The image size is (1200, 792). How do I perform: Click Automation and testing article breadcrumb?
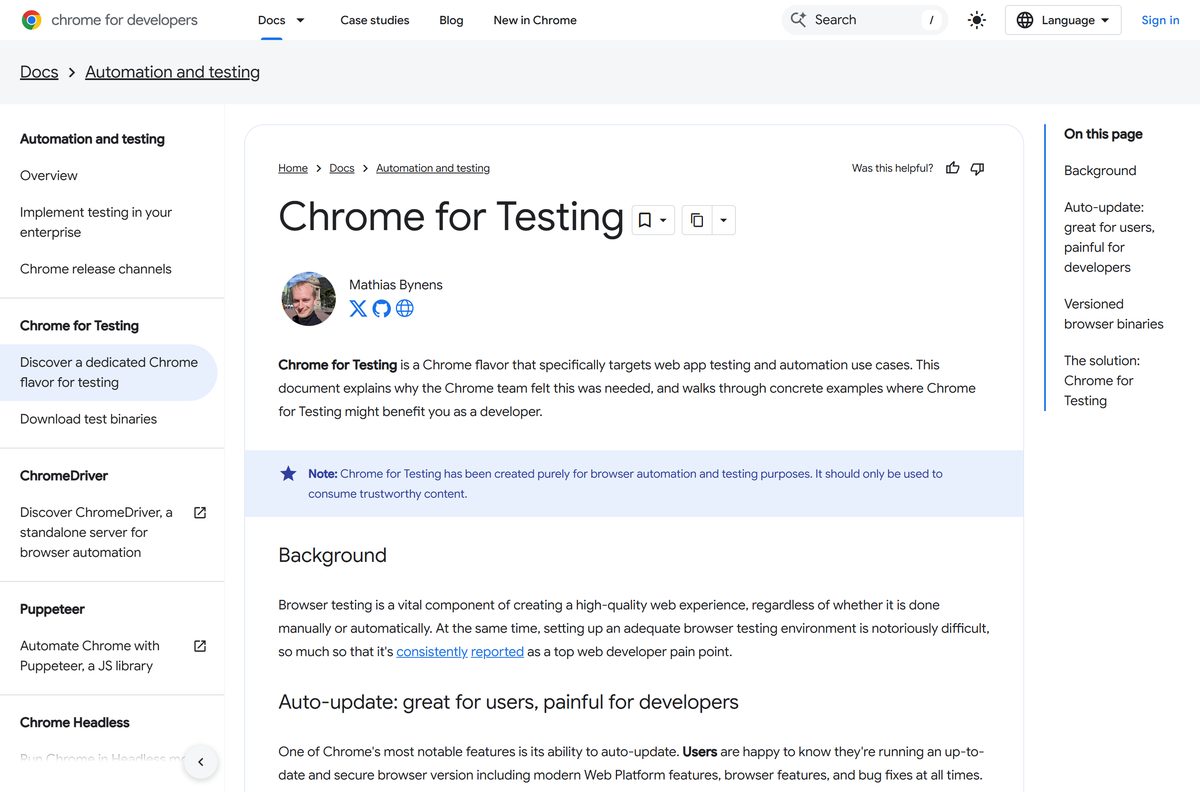(x=433, y=168)
